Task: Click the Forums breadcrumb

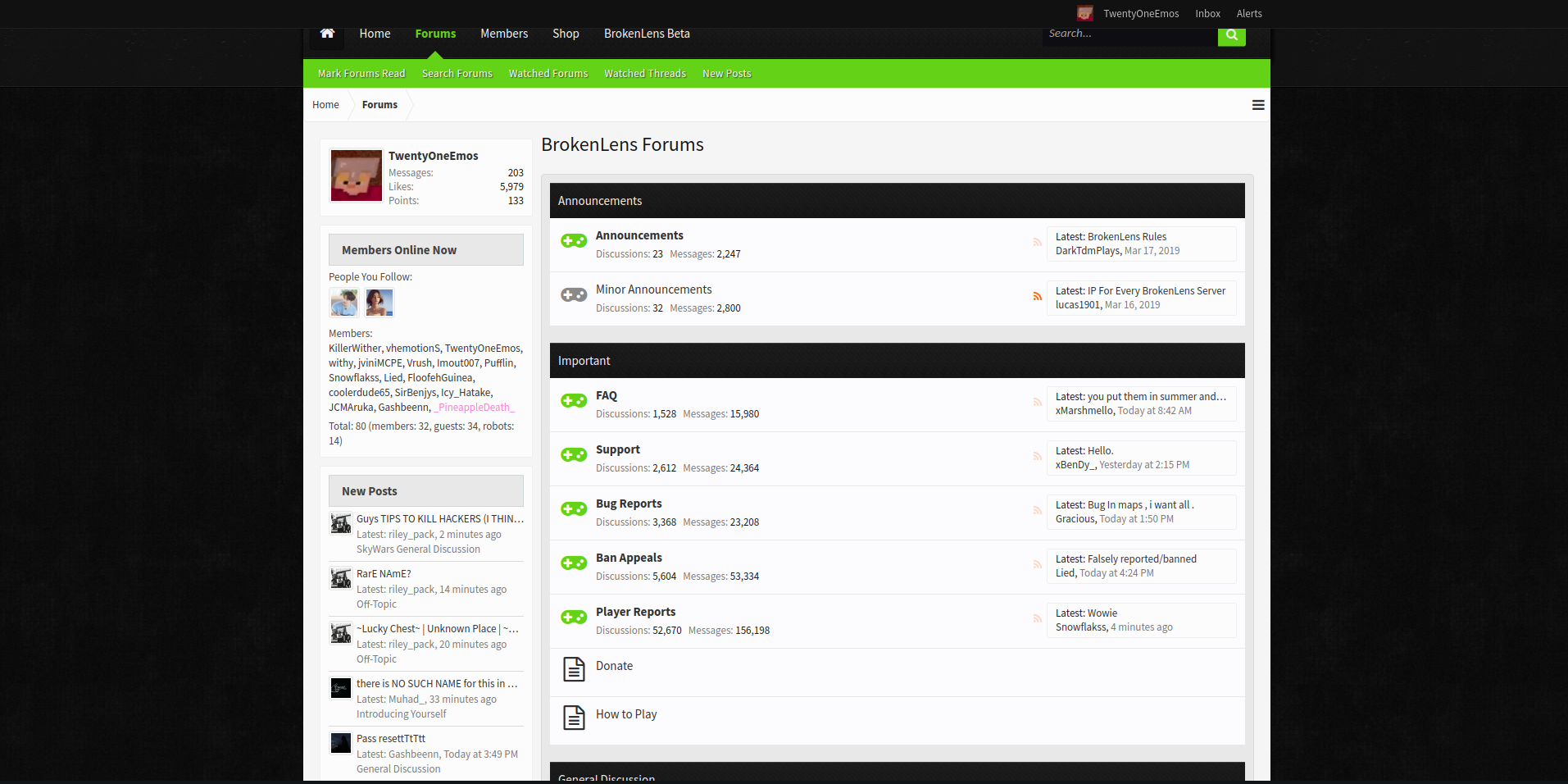Action: (x=380, y=105)
